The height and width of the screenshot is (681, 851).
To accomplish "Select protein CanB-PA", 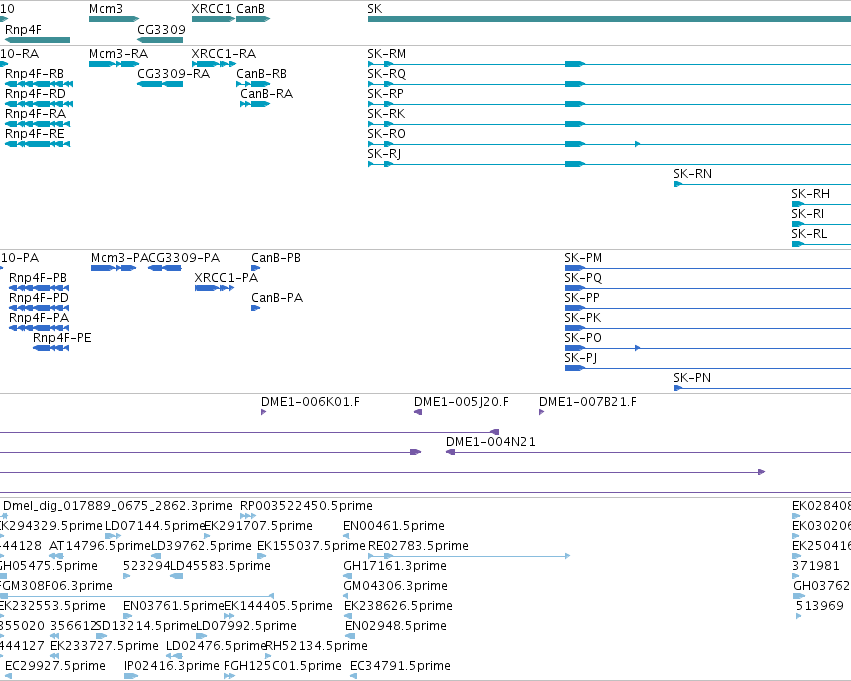I will point(256,308).
